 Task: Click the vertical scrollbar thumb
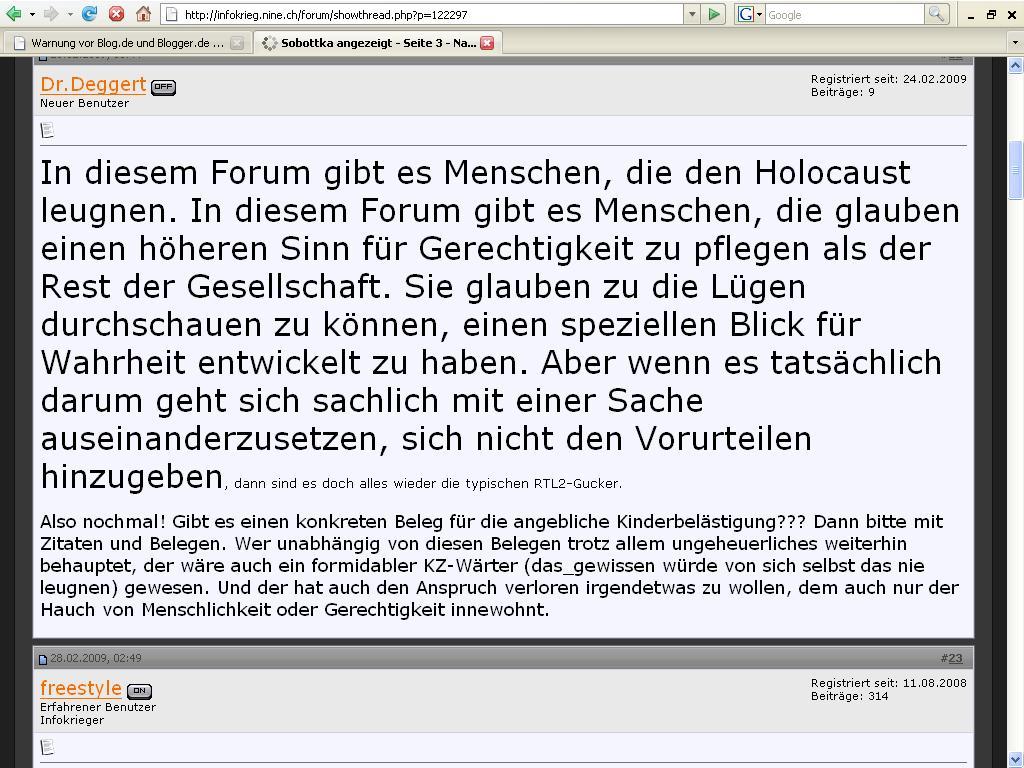click(x=1015, y=170)
